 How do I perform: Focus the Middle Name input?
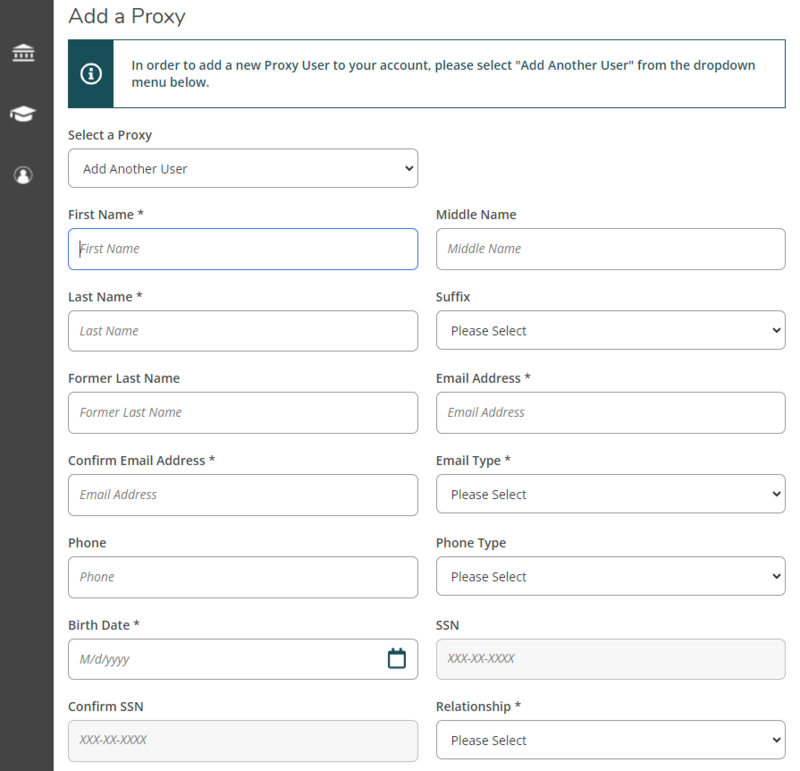click(610, 248)
